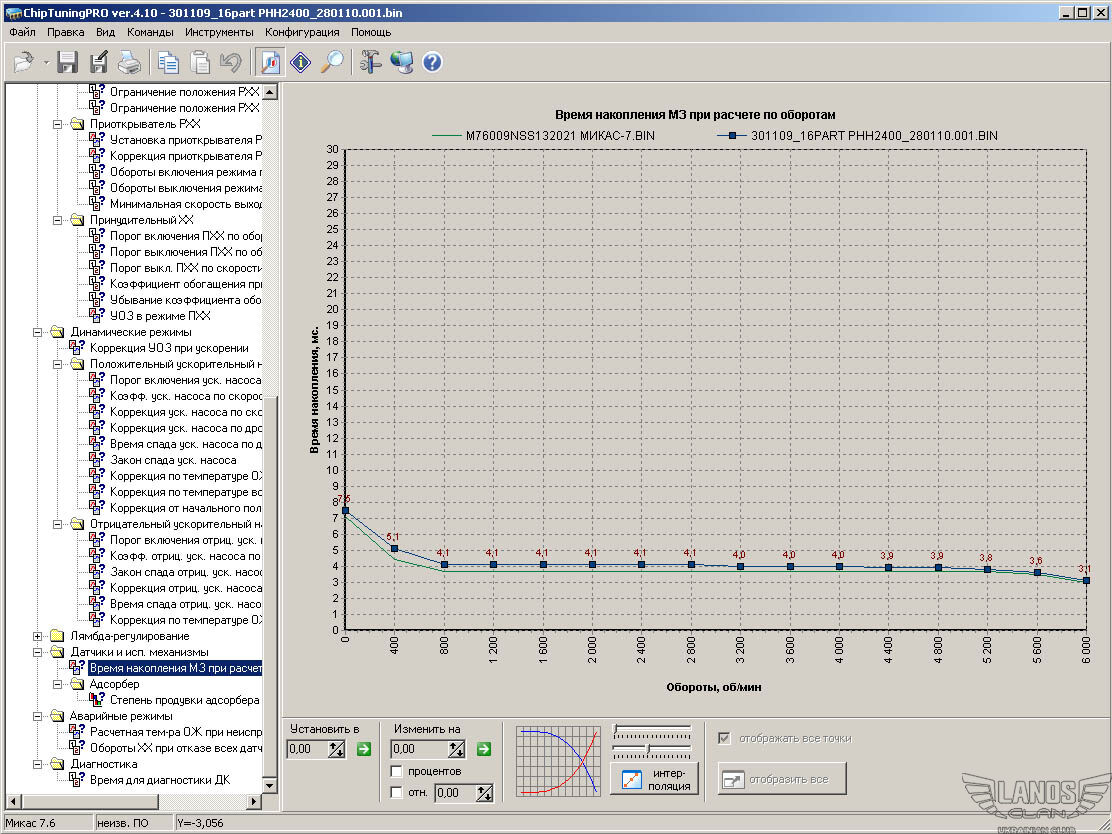Open the Вид menu

click(105, 32)
